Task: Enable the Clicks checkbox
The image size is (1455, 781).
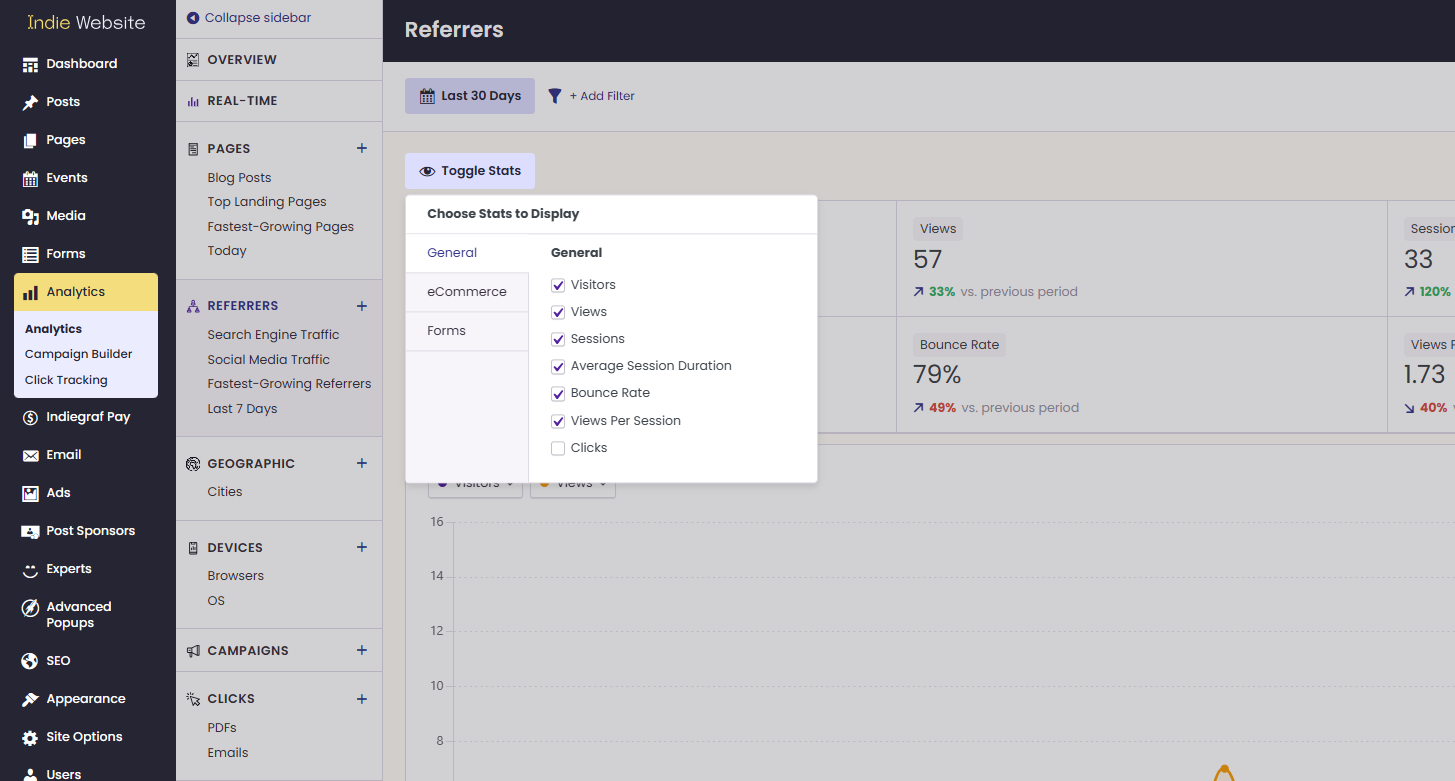Action: point(558,448)
